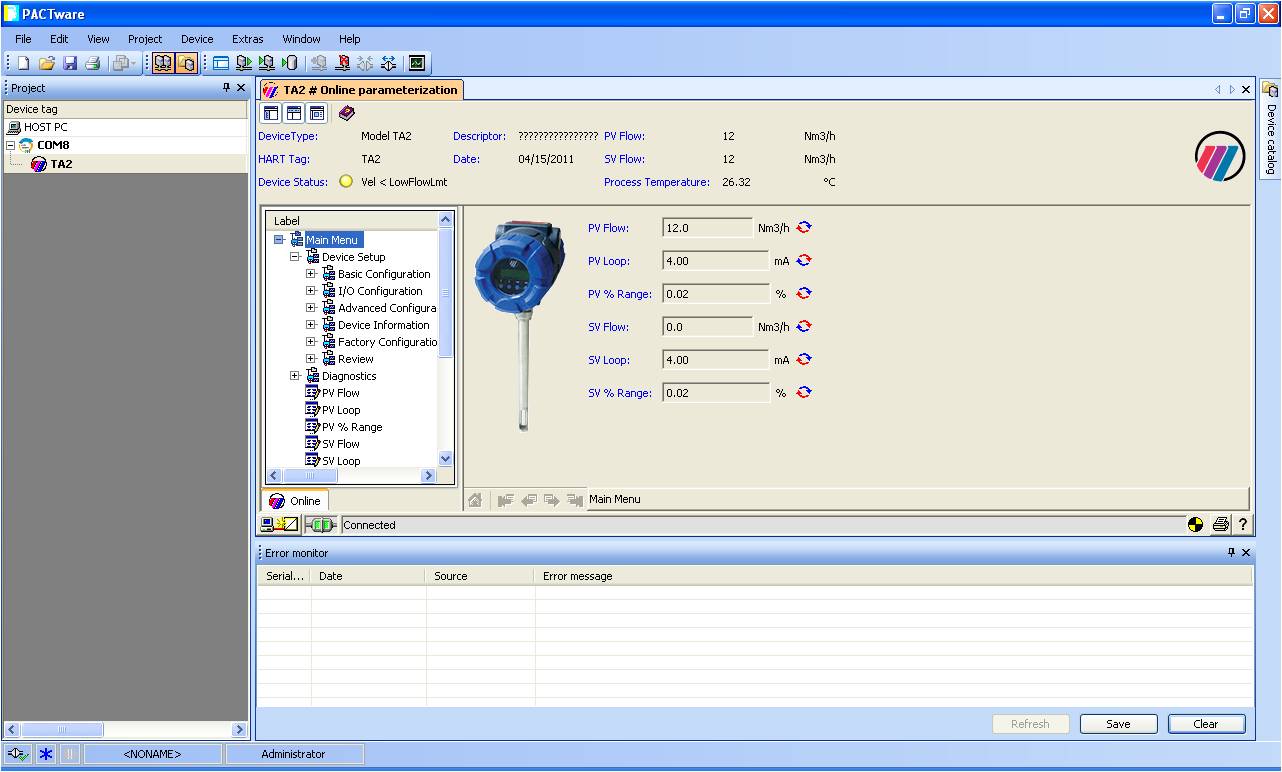Screen dimensions: 1282x772
Task: Expand Advanced Configuration node
Action: (x=311, y=308)
